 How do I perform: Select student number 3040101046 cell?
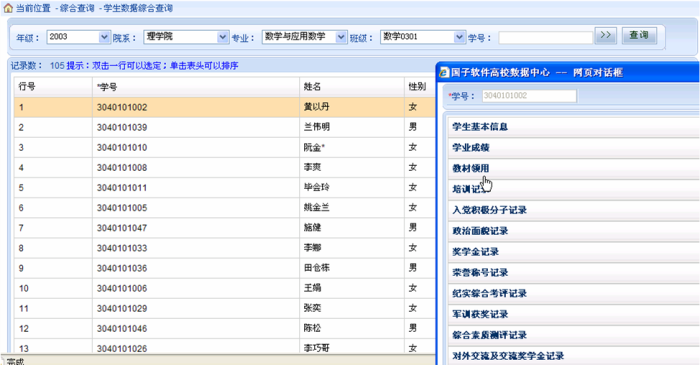tap(196, 328)
